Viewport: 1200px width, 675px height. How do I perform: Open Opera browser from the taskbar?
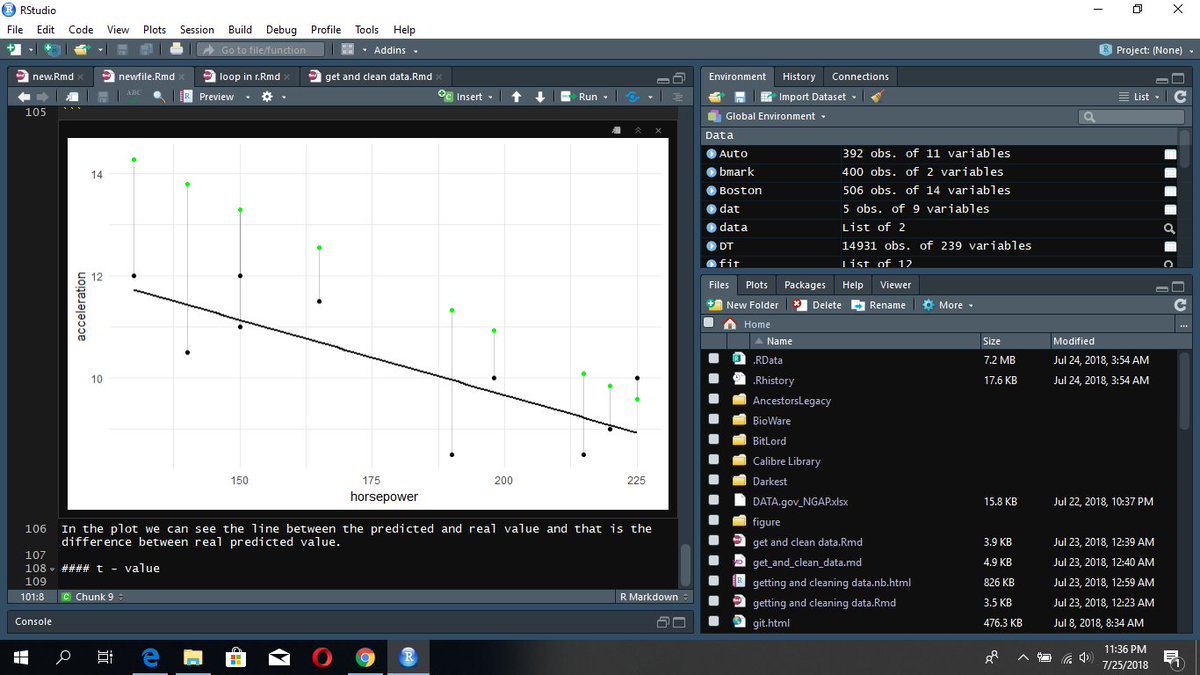322,656
